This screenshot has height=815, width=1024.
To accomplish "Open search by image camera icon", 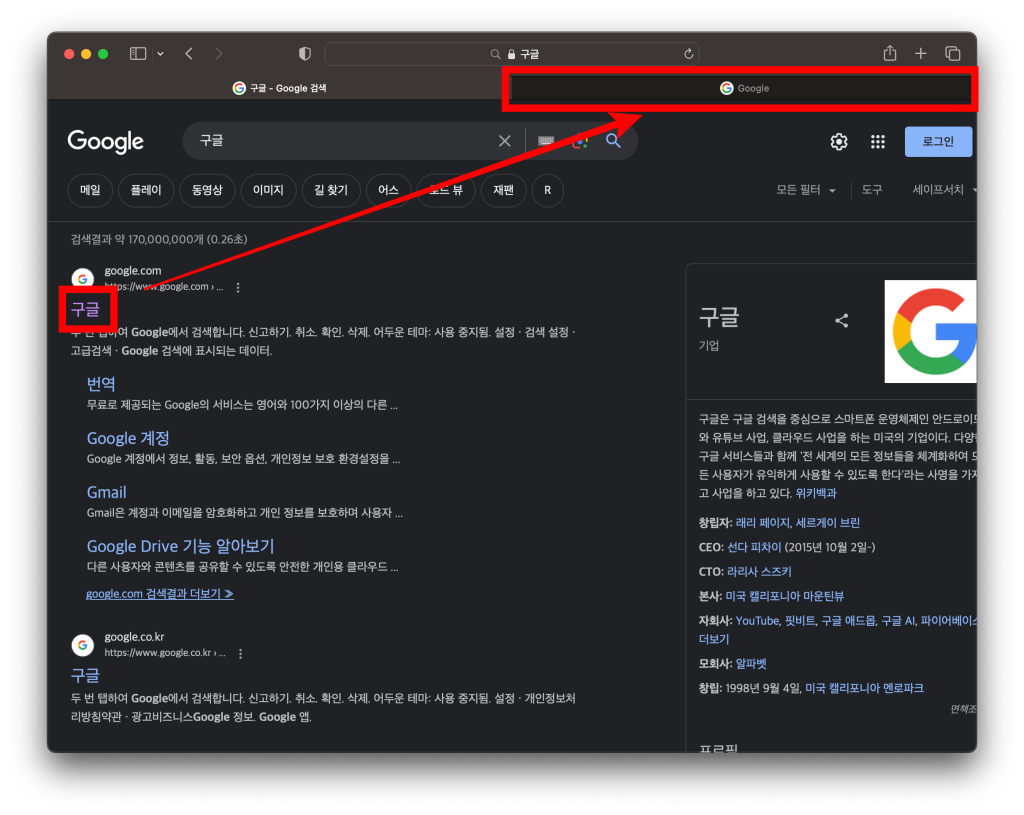I will (580, 141).
